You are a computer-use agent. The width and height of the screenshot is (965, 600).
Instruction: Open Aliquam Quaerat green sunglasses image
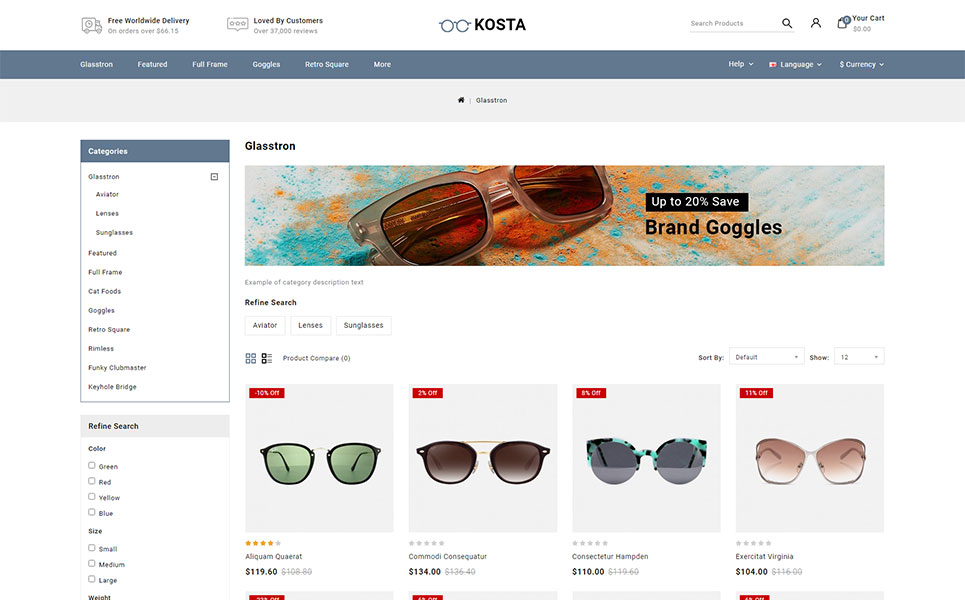coord(319,458)
